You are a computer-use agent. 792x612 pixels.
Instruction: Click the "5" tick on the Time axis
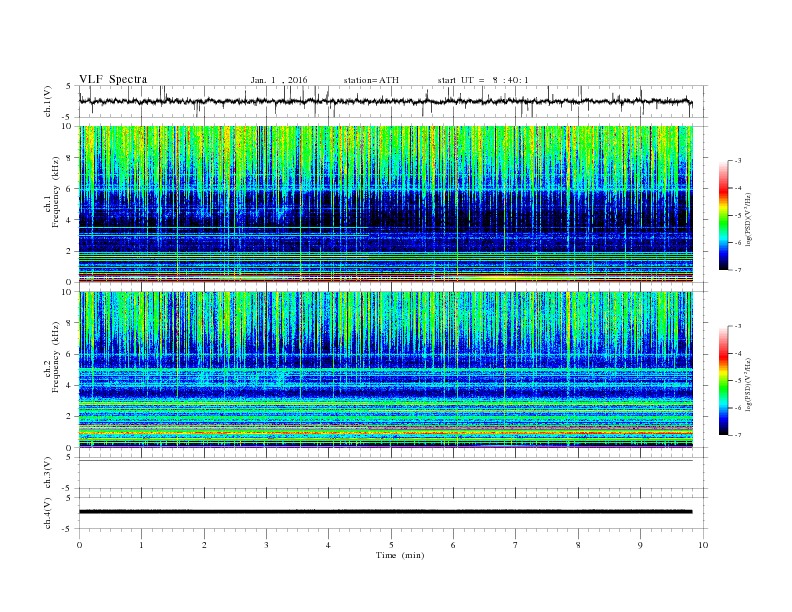[x=391, y=545]
